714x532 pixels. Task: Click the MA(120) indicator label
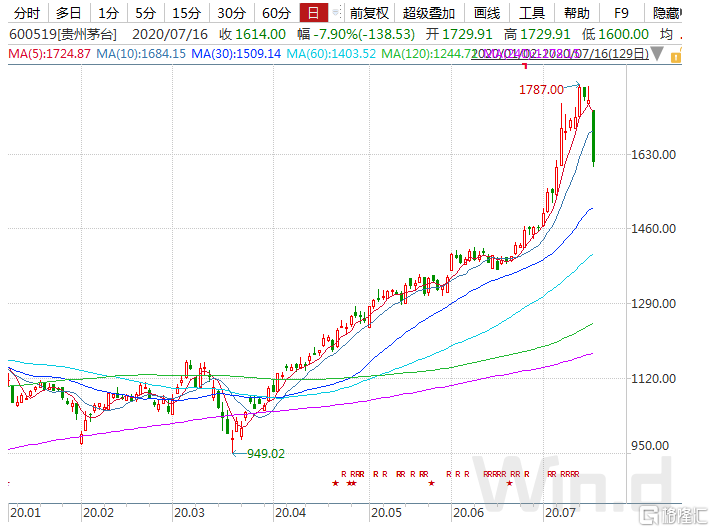(426, 54)
